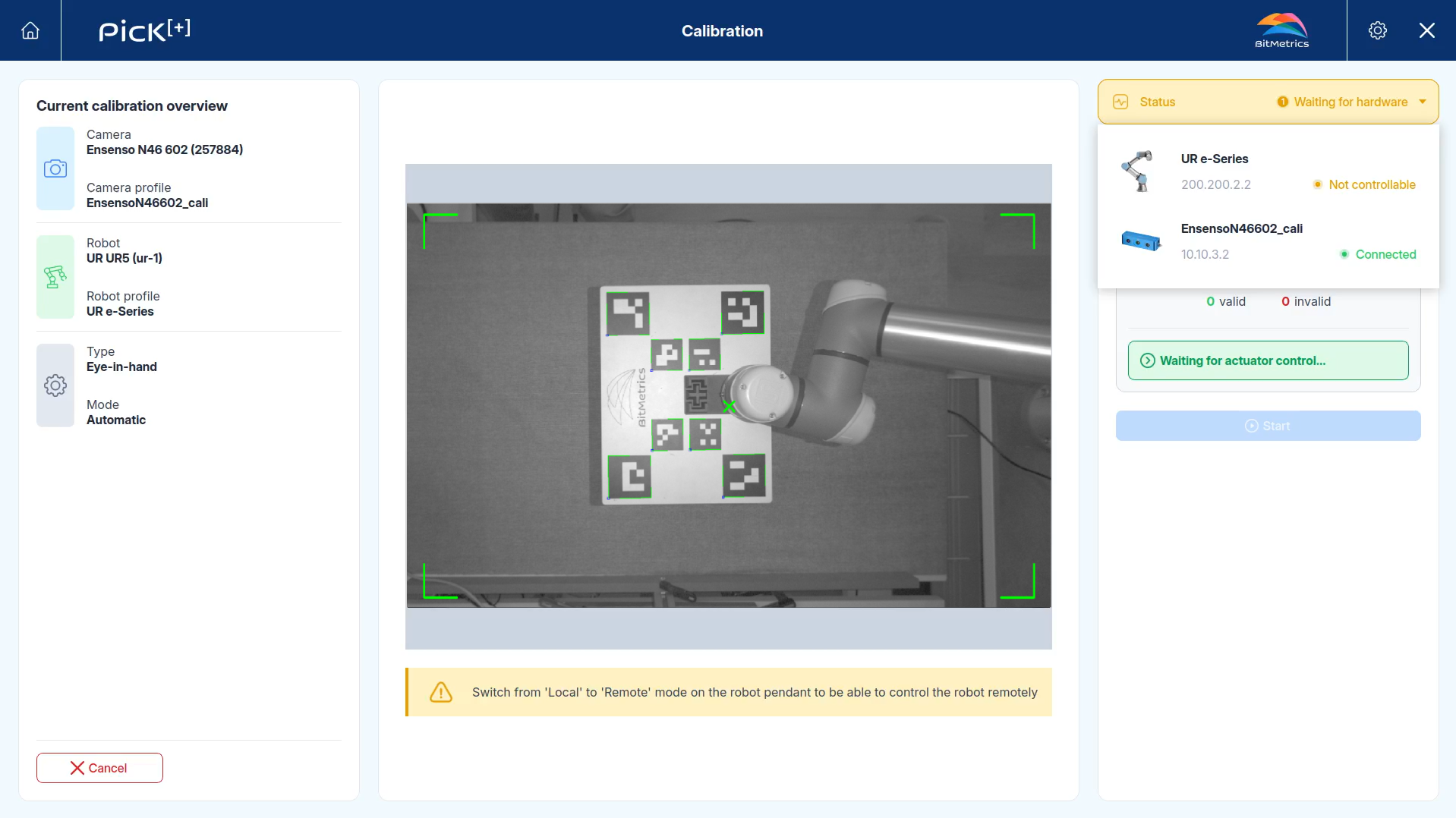Image resolution: width=1456 pixels, height=818 pixels.
Task: Select the calibration type gear tile
Action: pos(55,385)
